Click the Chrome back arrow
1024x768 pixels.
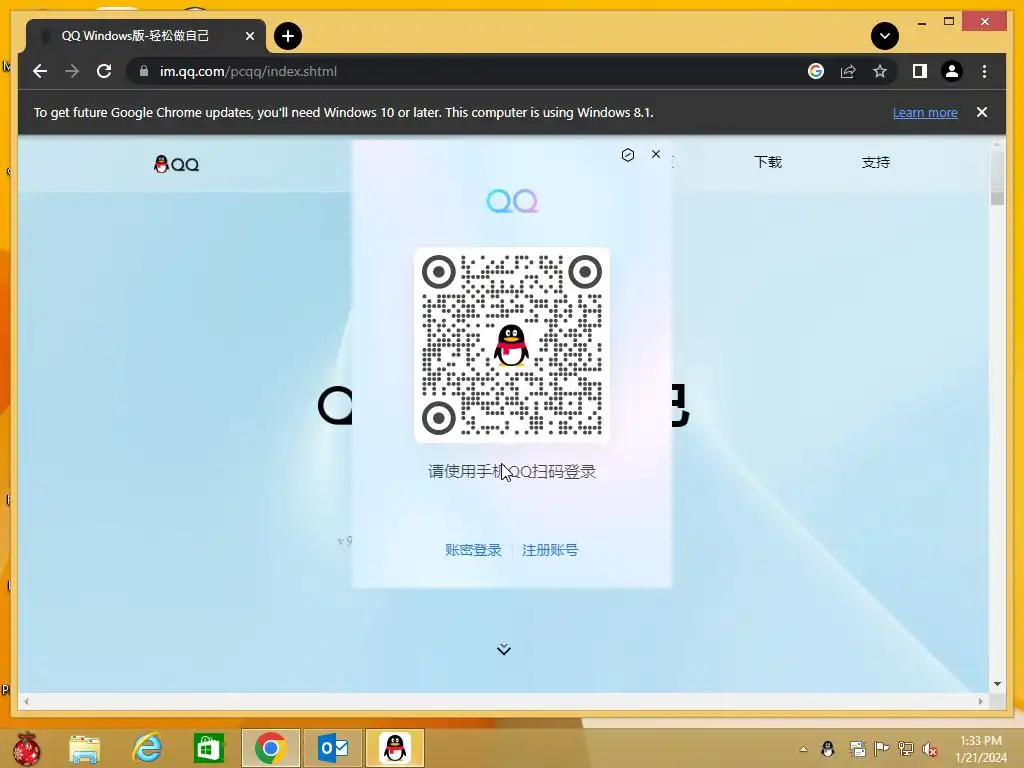(x=40, y=71)
